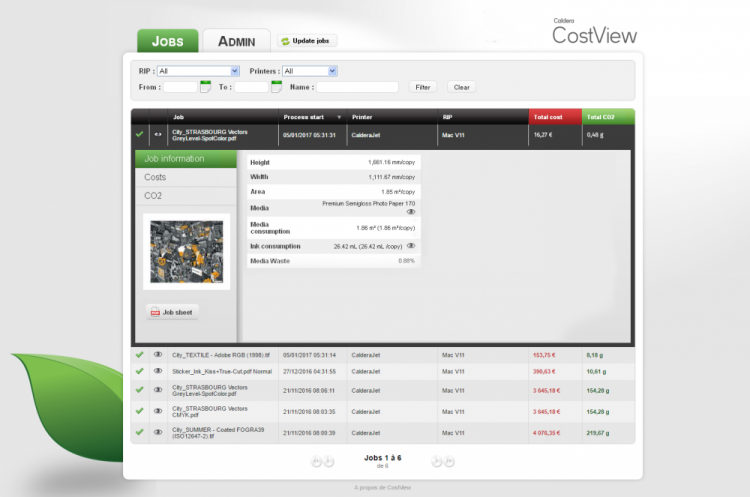Click the Update jobs button
The height and width of the screenshot is (497, 750).
tap(308, 41)
